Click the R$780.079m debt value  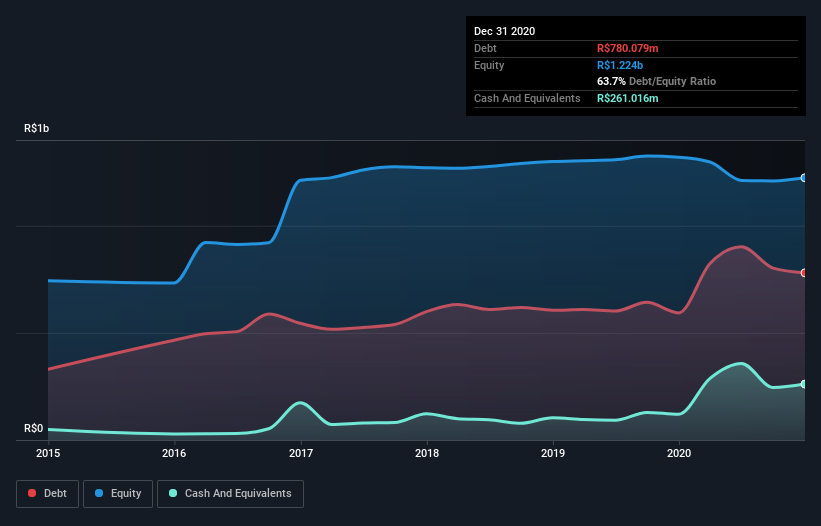click(x=628, y=48)
